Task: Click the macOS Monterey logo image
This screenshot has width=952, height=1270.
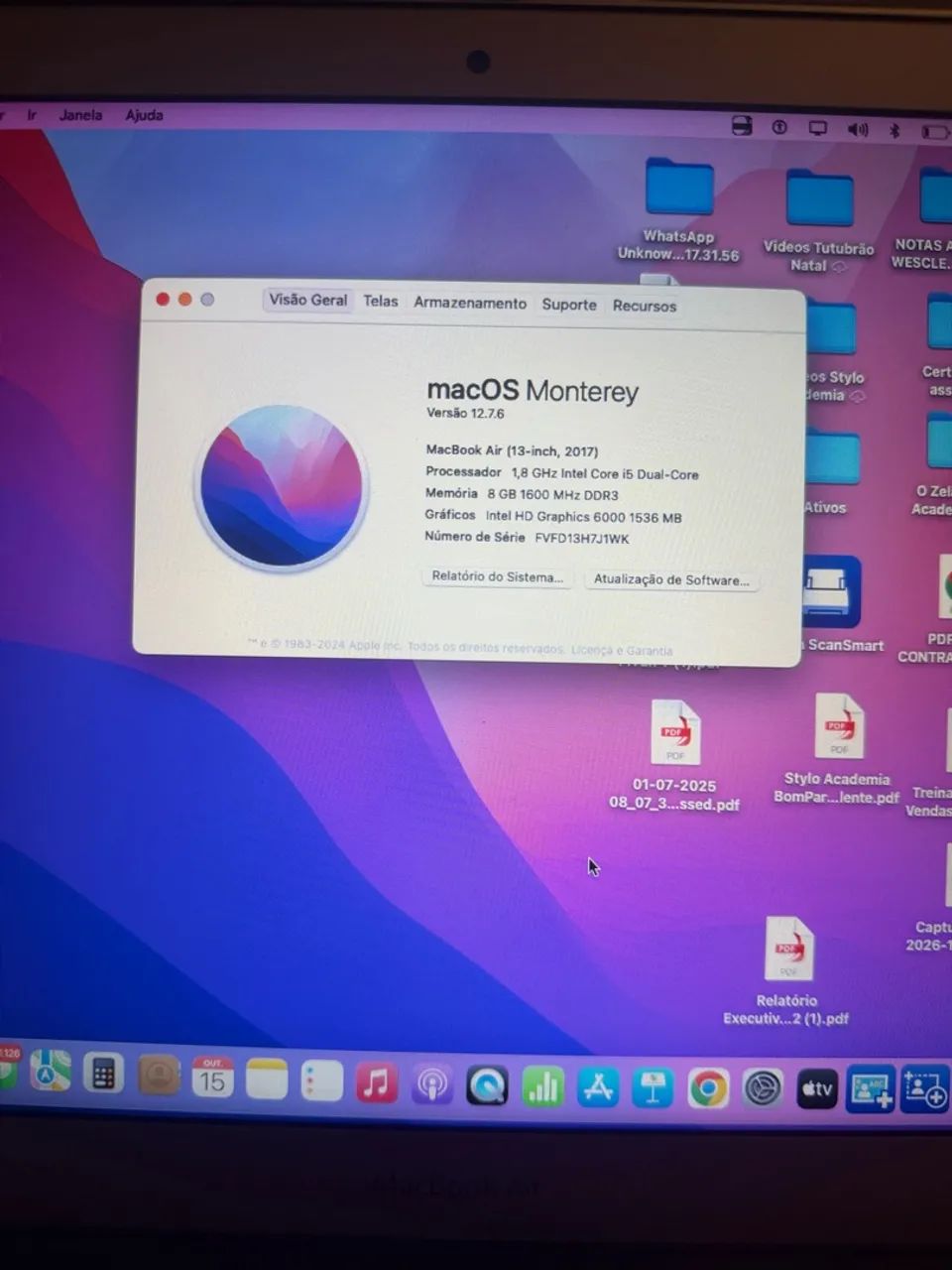Action: point(282,486)
